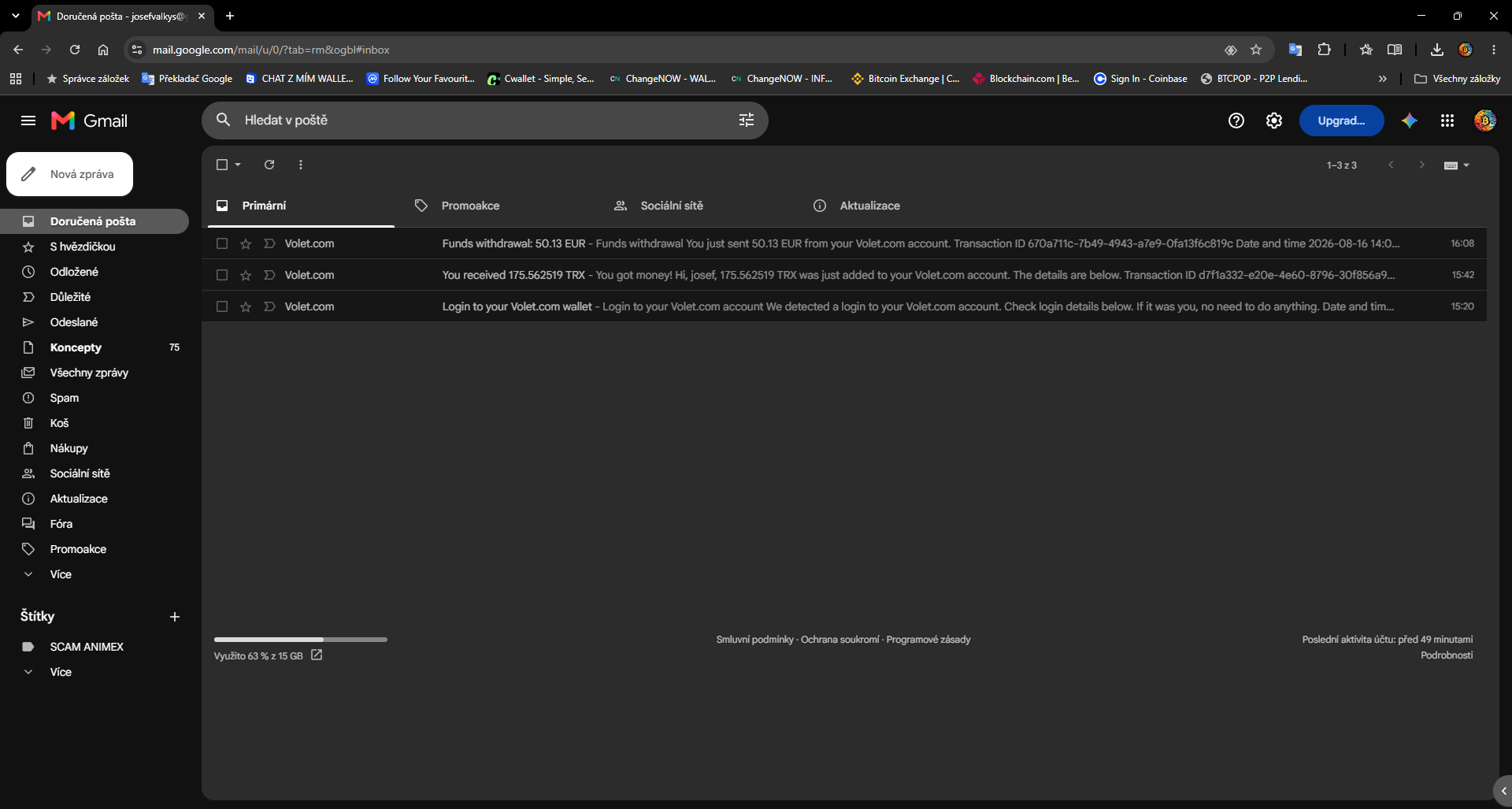Mark the Volet login email as important

tap(269, 306)
